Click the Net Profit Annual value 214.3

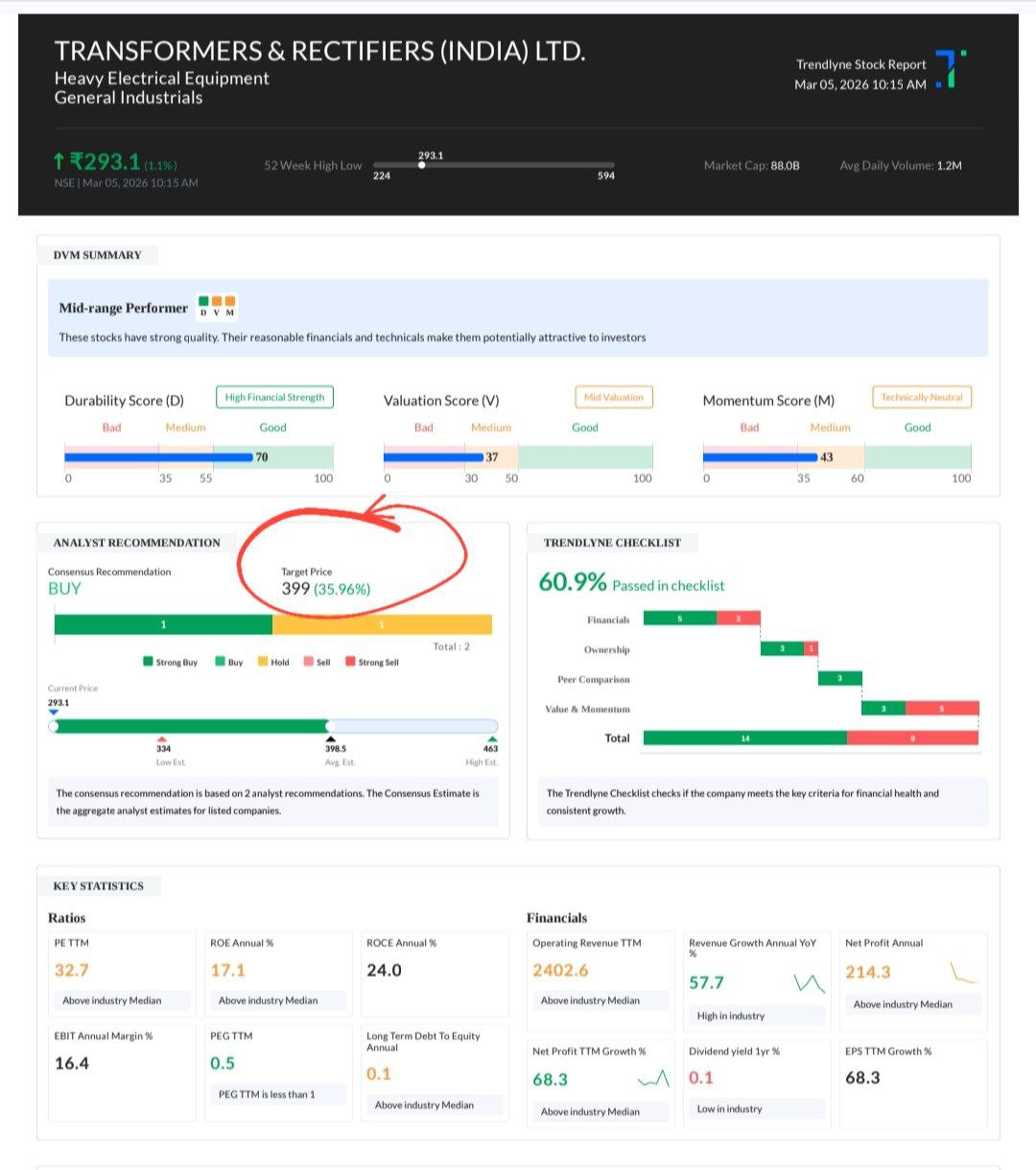[868, 972]
